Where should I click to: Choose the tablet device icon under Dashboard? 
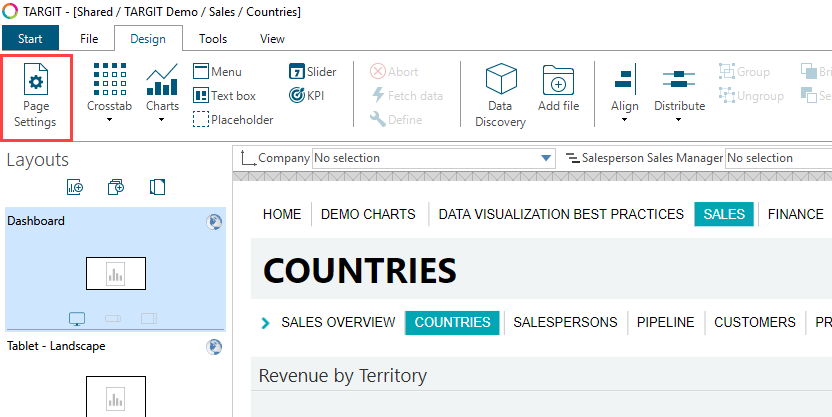[149, 319]
